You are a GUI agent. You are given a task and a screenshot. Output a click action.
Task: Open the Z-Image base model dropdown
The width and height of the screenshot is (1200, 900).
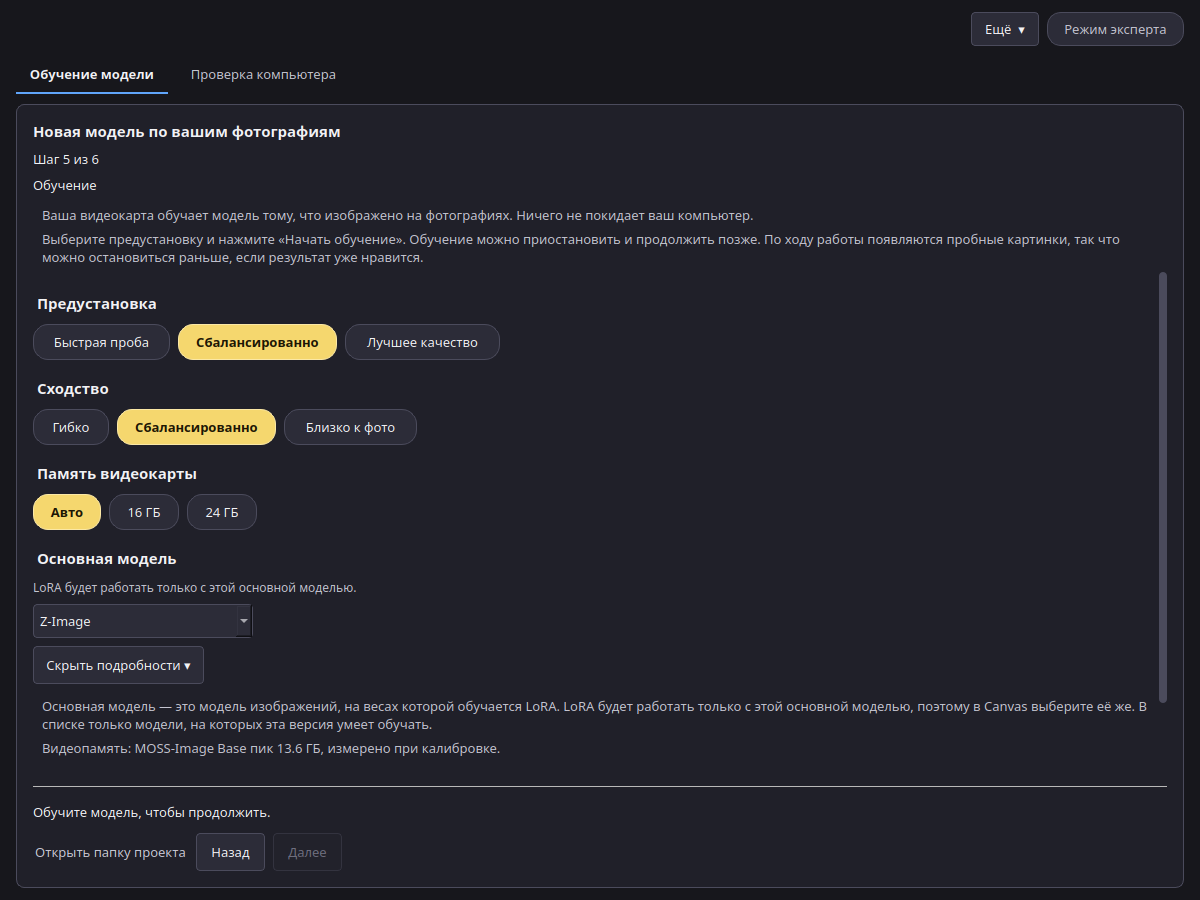tap(143, 621)
